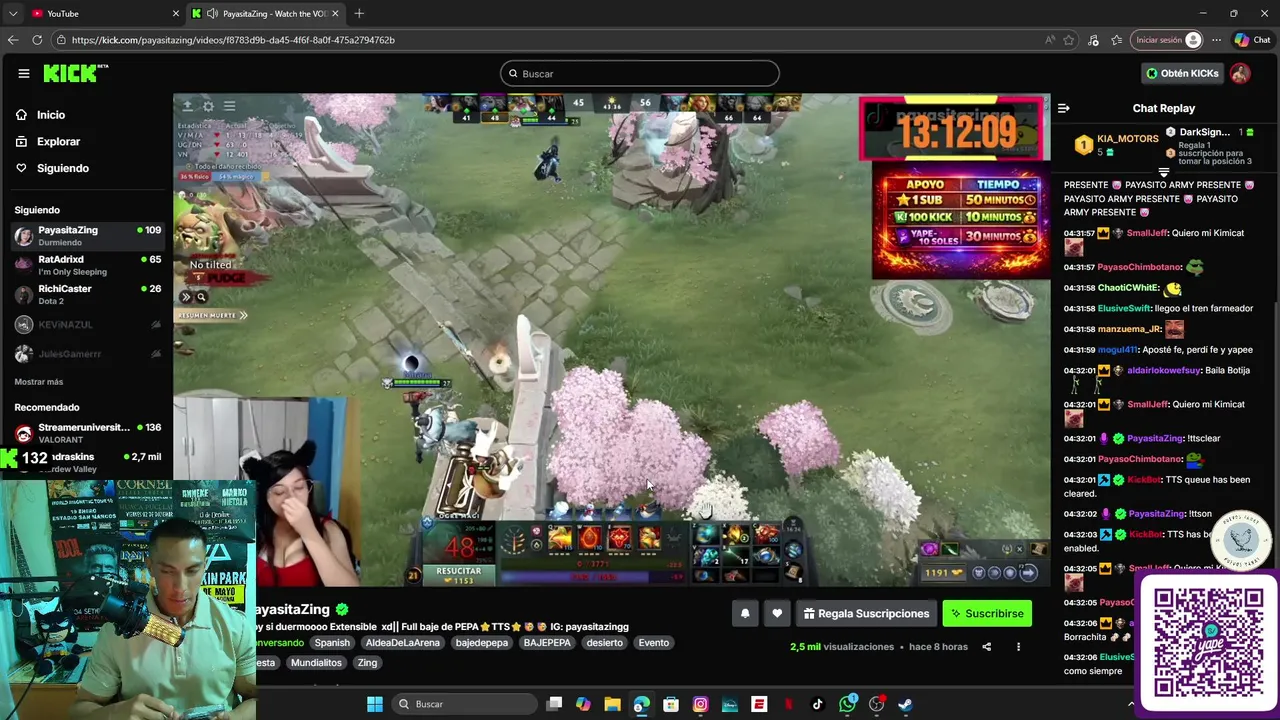Select the desierto tag
This screenshot has width=1280, height=720.
click(604, 643)
